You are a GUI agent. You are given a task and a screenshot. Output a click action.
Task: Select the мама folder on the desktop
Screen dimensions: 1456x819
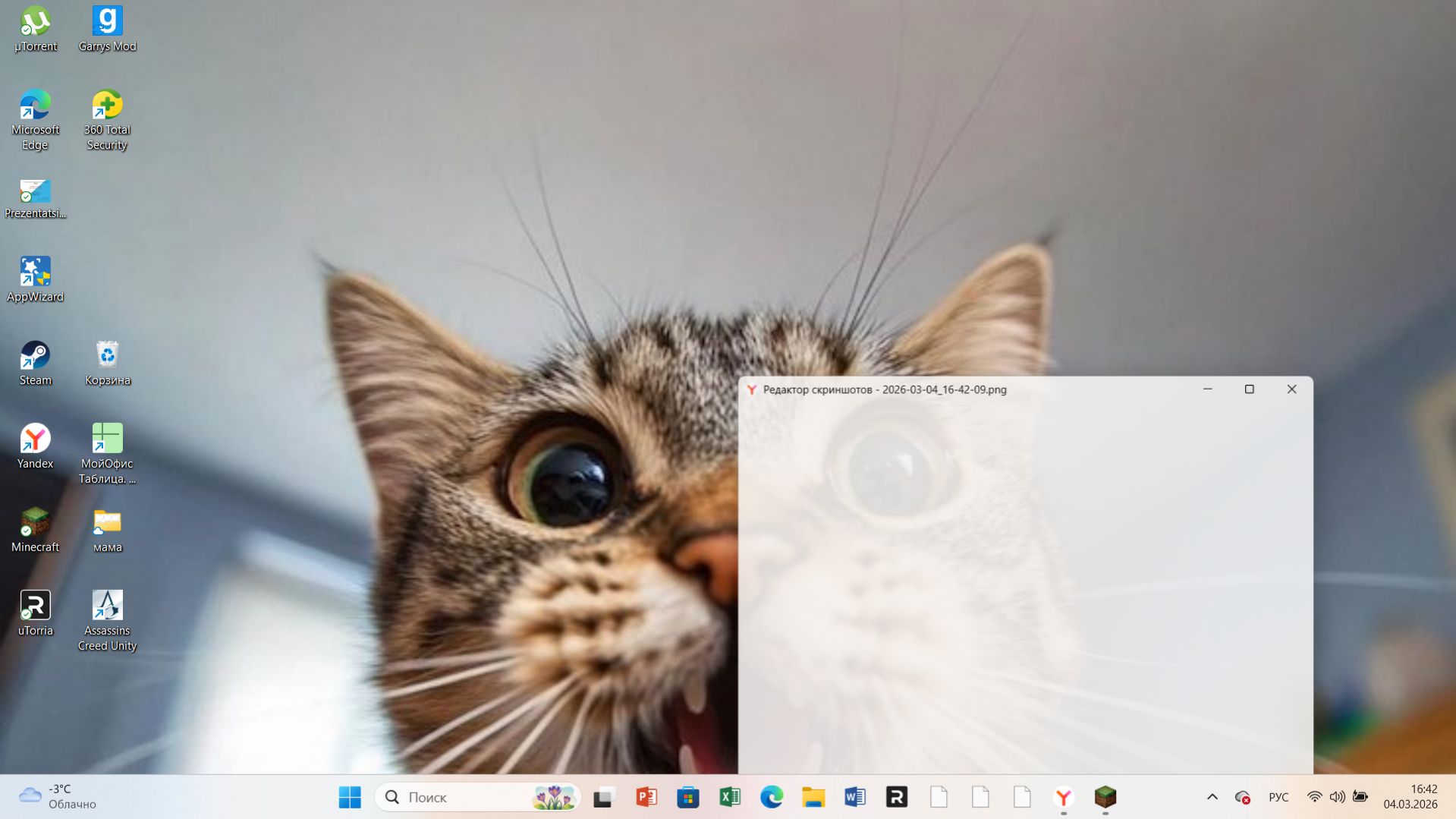[x=107, y=531]
